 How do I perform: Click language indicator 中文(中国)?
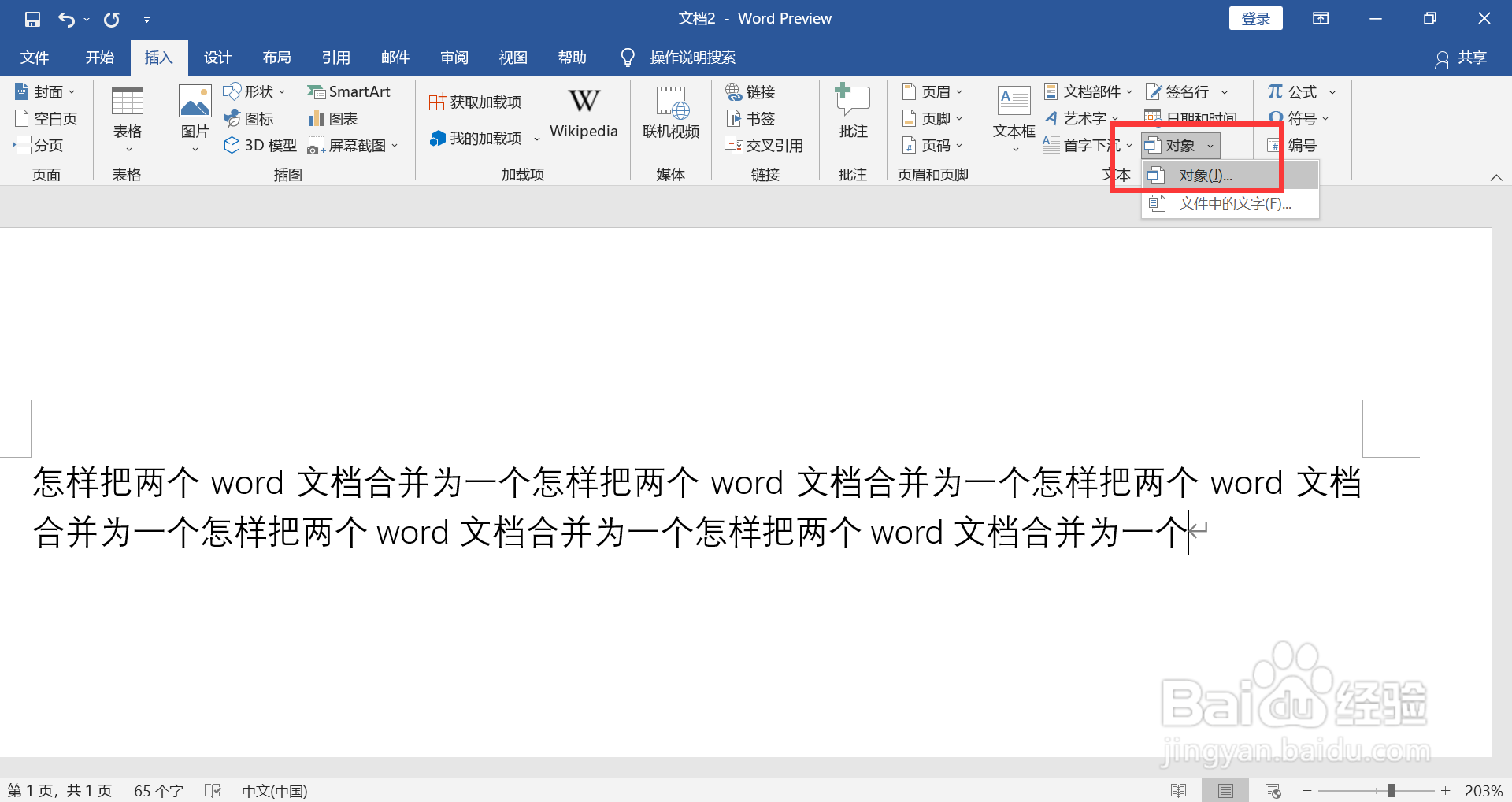pyautogui.click(x=275, y=790)
